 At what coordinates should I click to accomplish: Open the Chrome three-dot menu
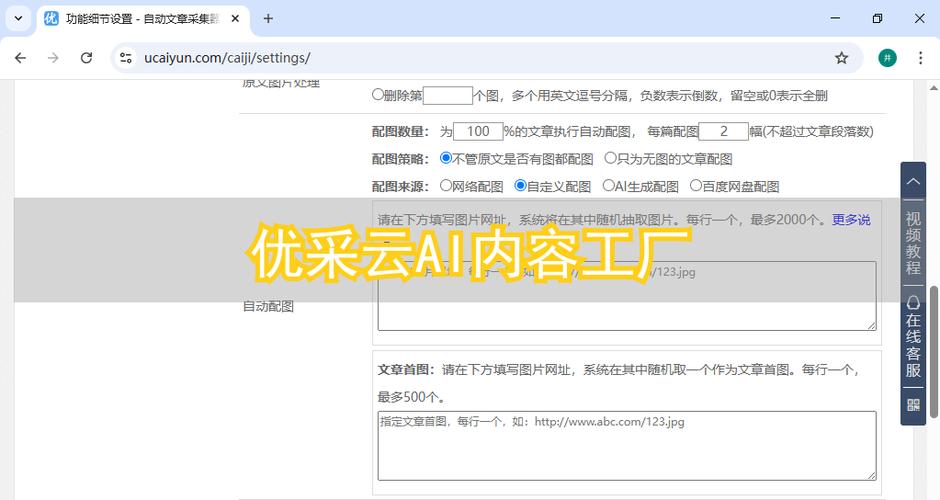click(x=920, y=58)
